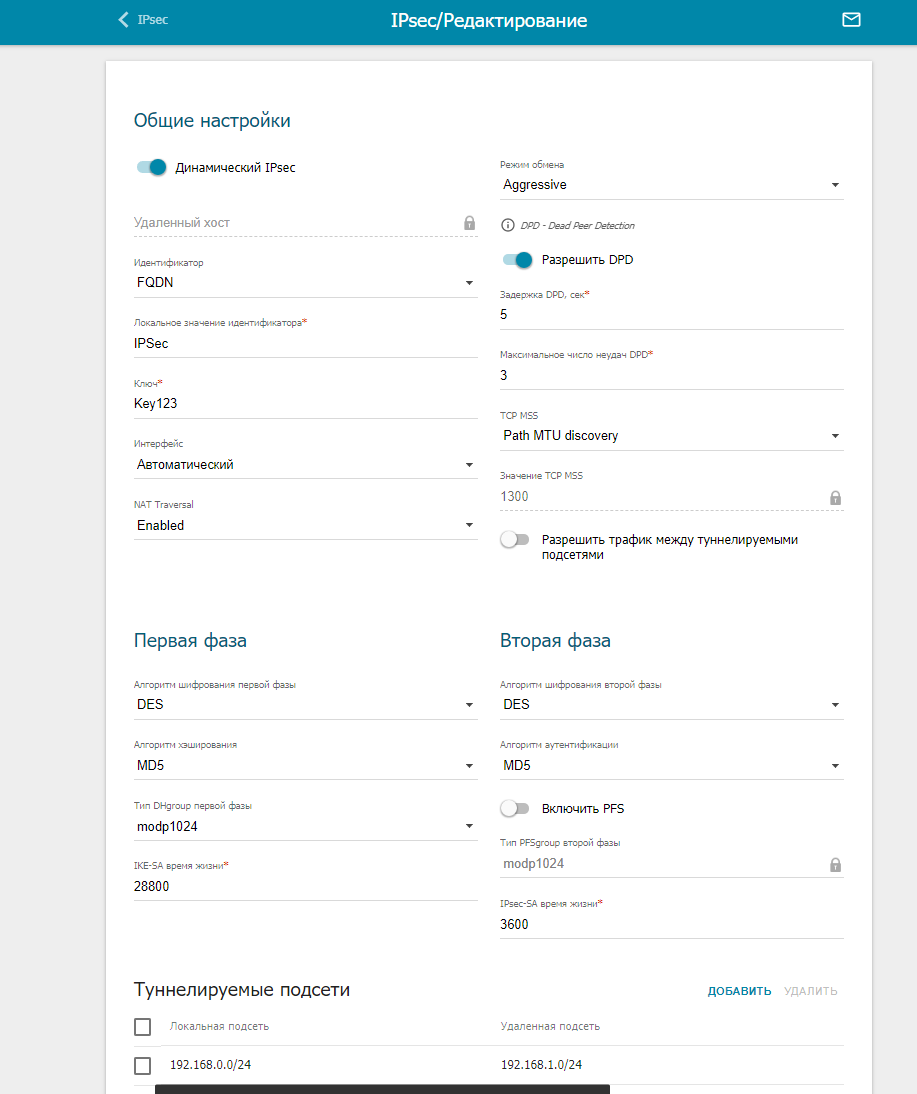Click the lock icon beside Значение TCP MSS
Image resolution: width=917 pixels, height=1094 pixels.
pos(835,497)
